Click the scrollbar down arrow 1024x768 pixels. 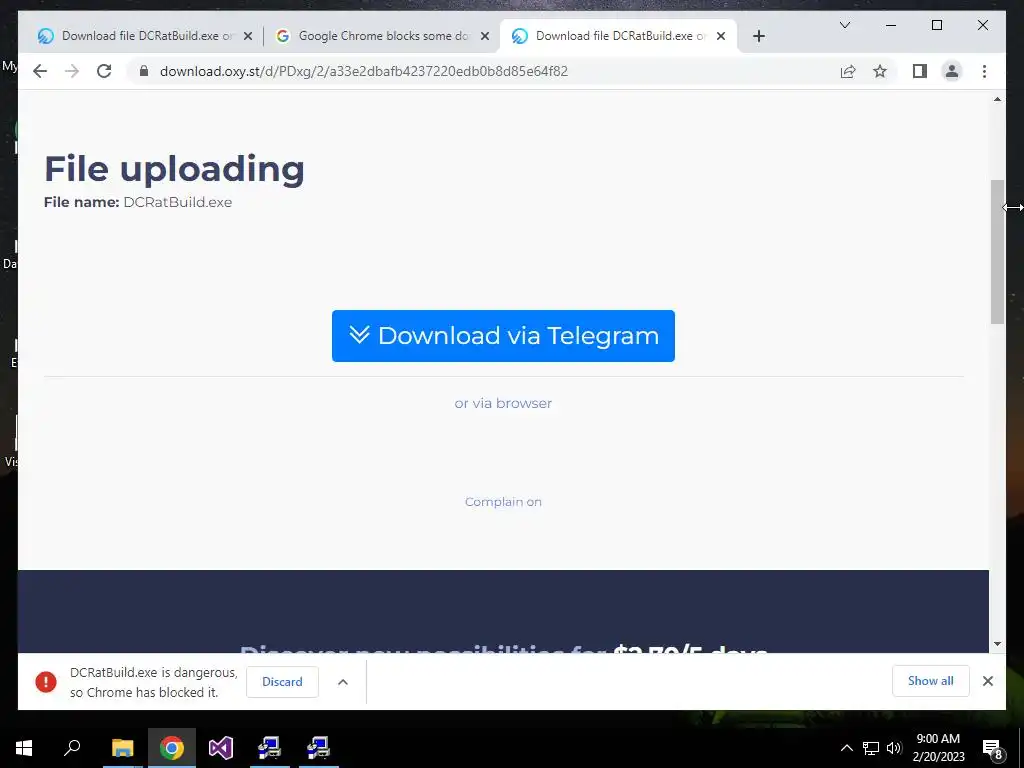[997, 644]
